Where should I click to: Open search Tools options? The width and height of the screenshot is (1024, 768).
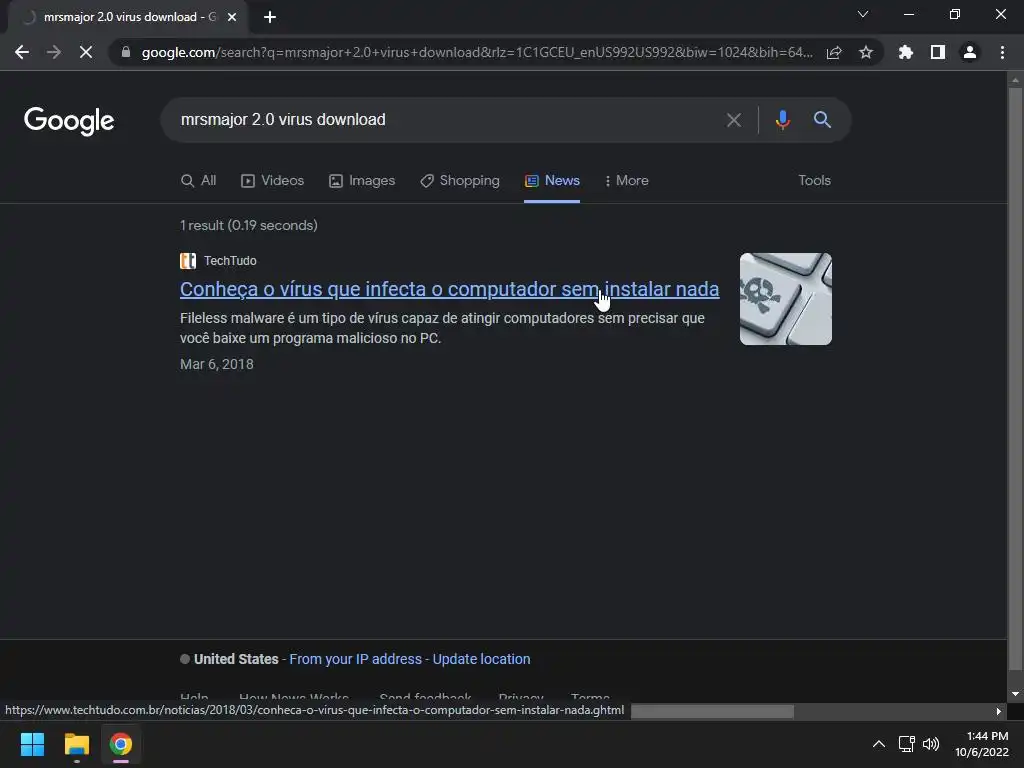coord(814,181)
